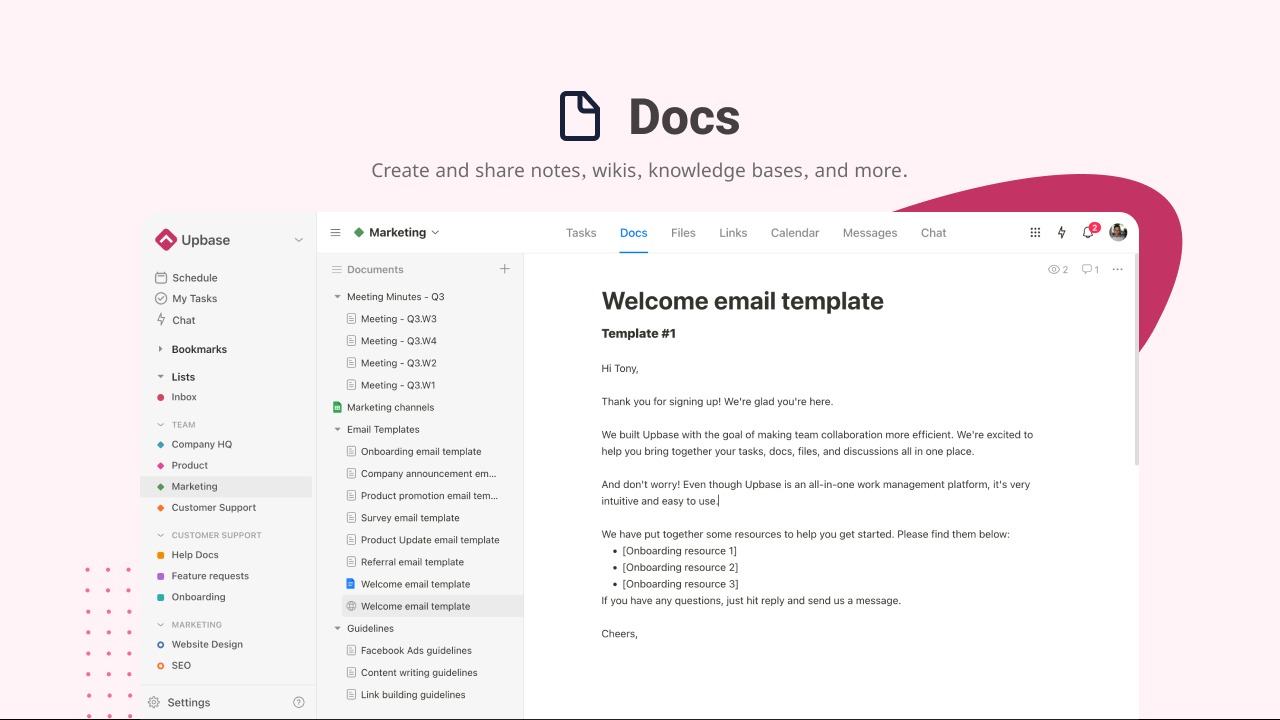Collapse the Lists section

pyautogui.click(x=160, y=377)
